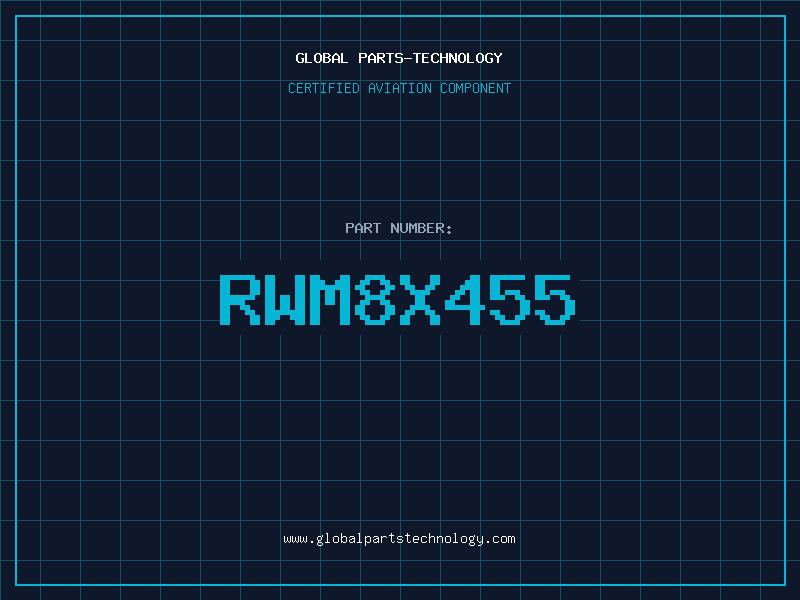Click the PART NUMBER: label
The height and width of the screenshot is (600, 800).
399,228
